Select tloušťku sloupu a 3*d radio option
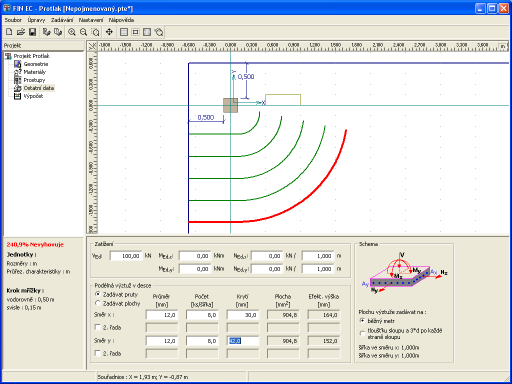The height and width of the screenshot is (384, 512). [362, 333]
